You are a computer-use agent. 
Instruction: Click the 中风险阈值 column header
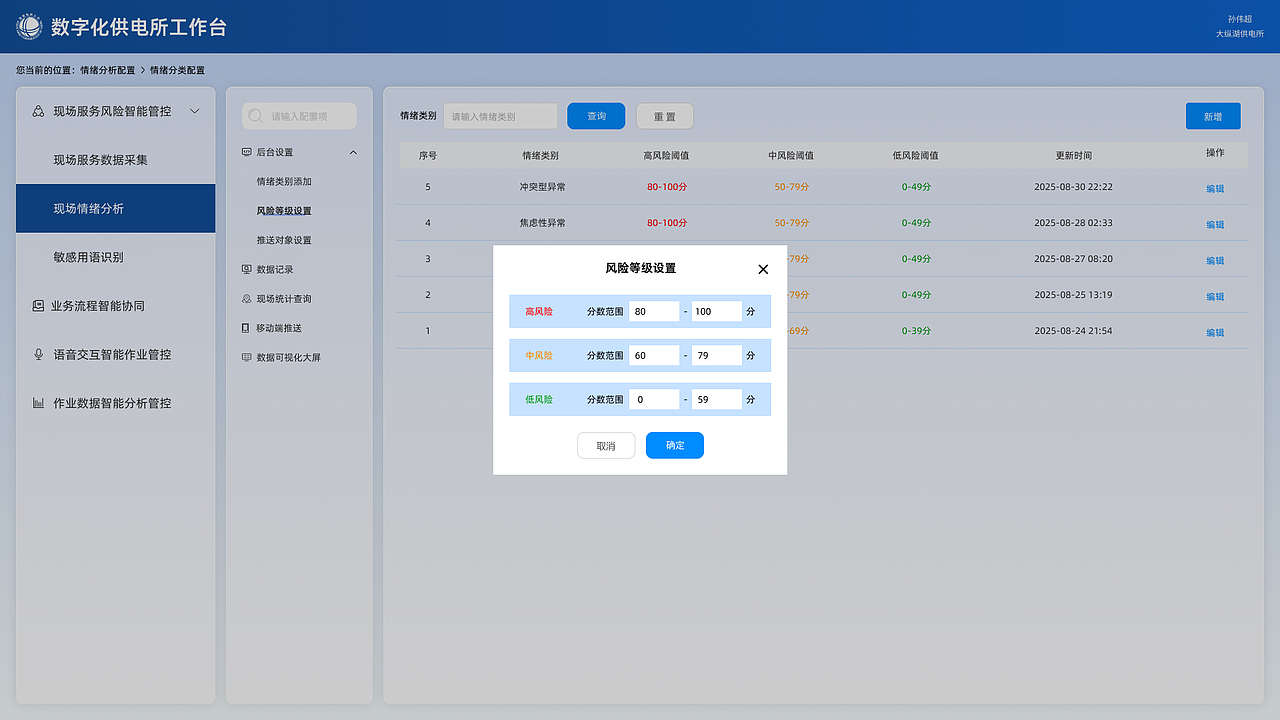(x=791, y=156)
